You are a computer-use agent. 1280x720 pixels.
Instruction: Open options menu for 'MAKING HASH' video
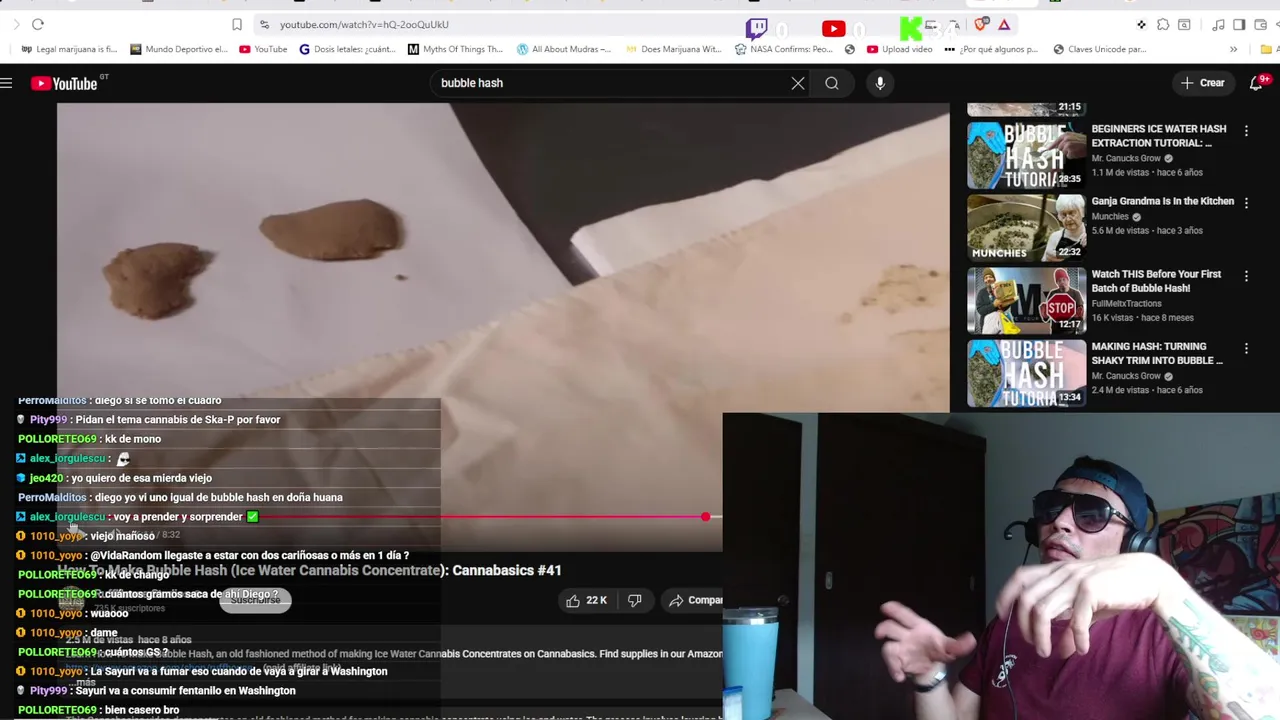pos(1246,349)
